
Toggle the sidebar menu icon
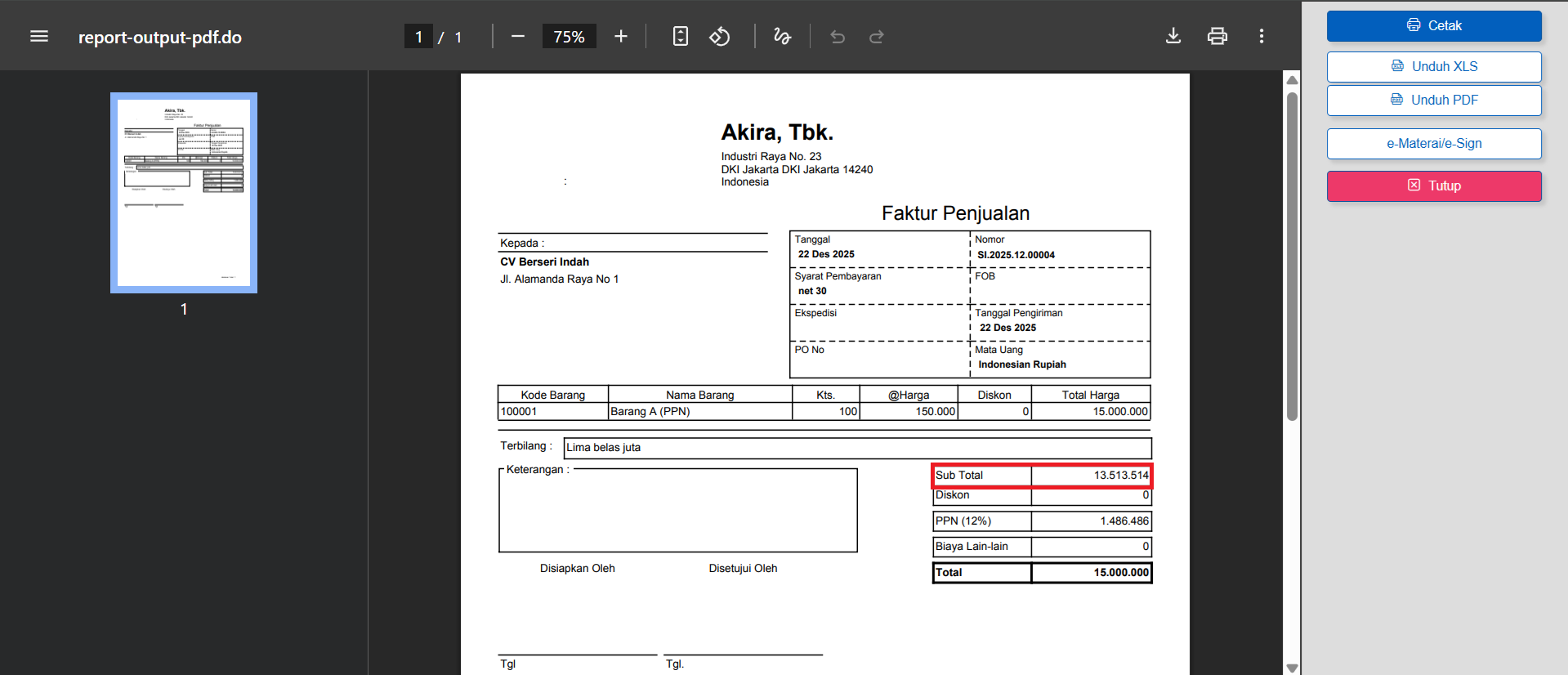coord(39,37)
